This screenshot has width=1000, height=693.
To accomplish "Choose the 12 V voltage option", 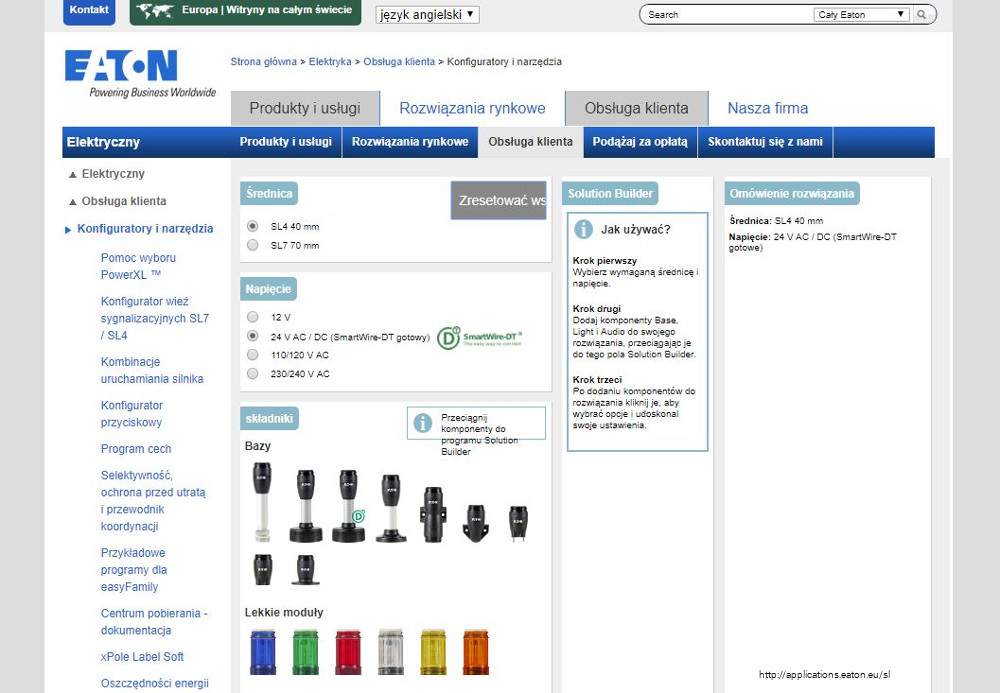I will click(253, 317).
